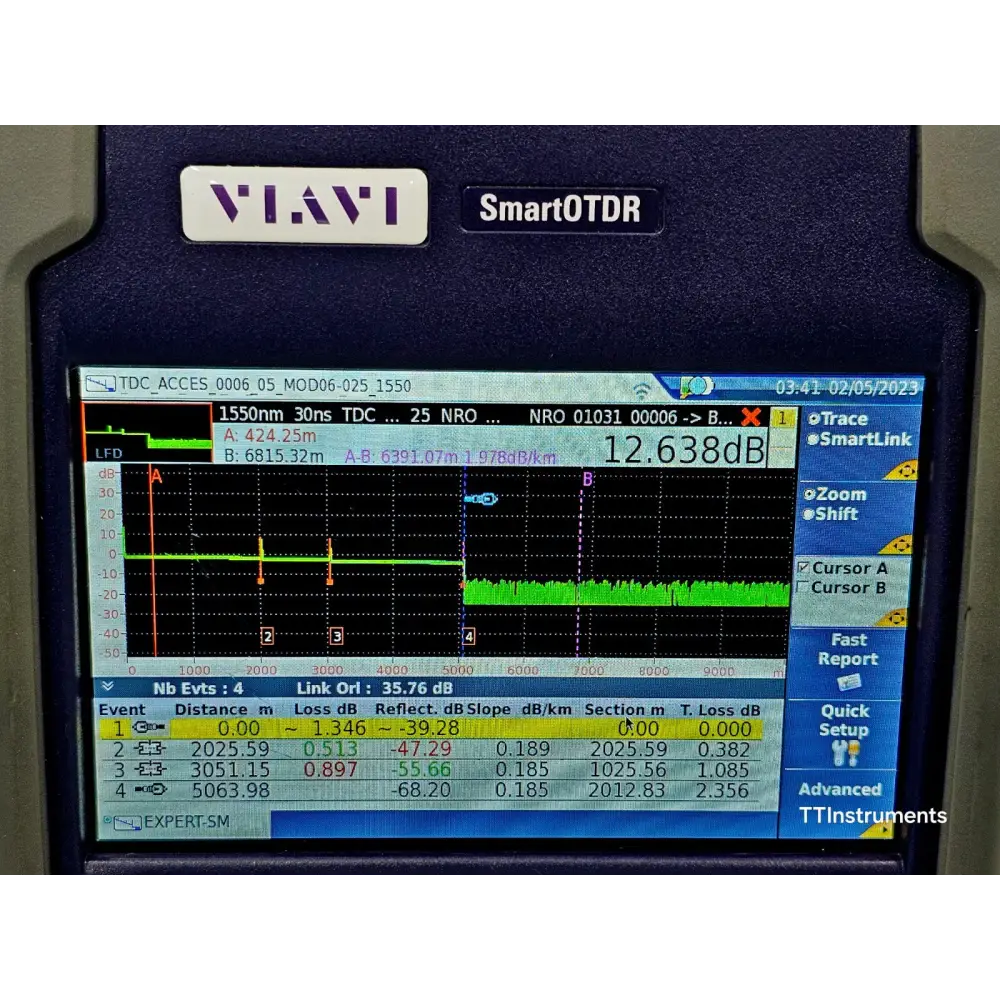
Task: Open Quick Setup with tools icon
Action: click(844, 735)
